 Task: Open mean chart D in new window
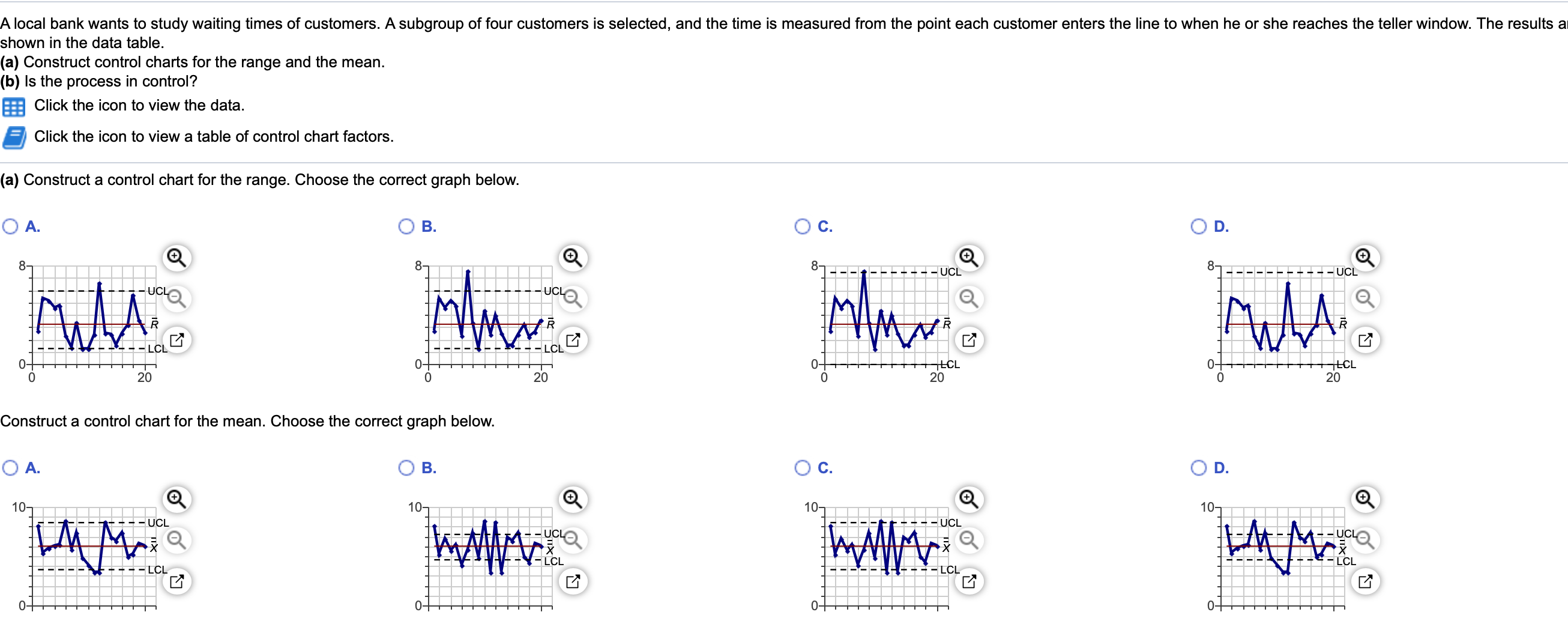click(1364, 581)
